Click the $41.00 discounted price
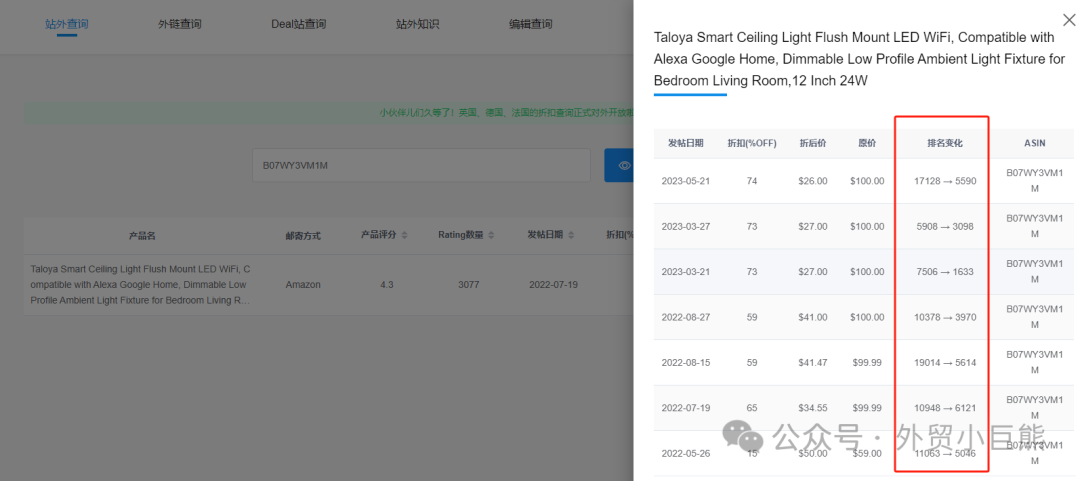1080x481 pixels. pos(813,317)
